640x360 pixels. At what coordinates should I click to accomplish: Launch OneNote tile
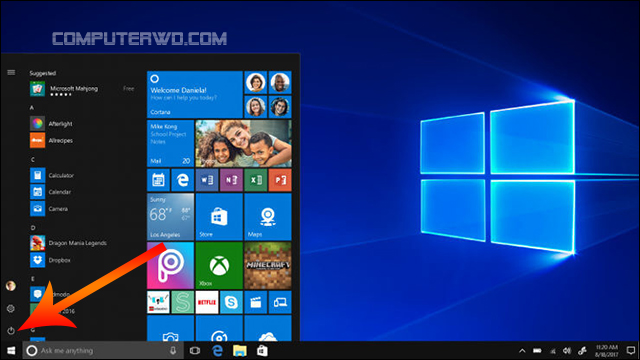click(231, 180)
